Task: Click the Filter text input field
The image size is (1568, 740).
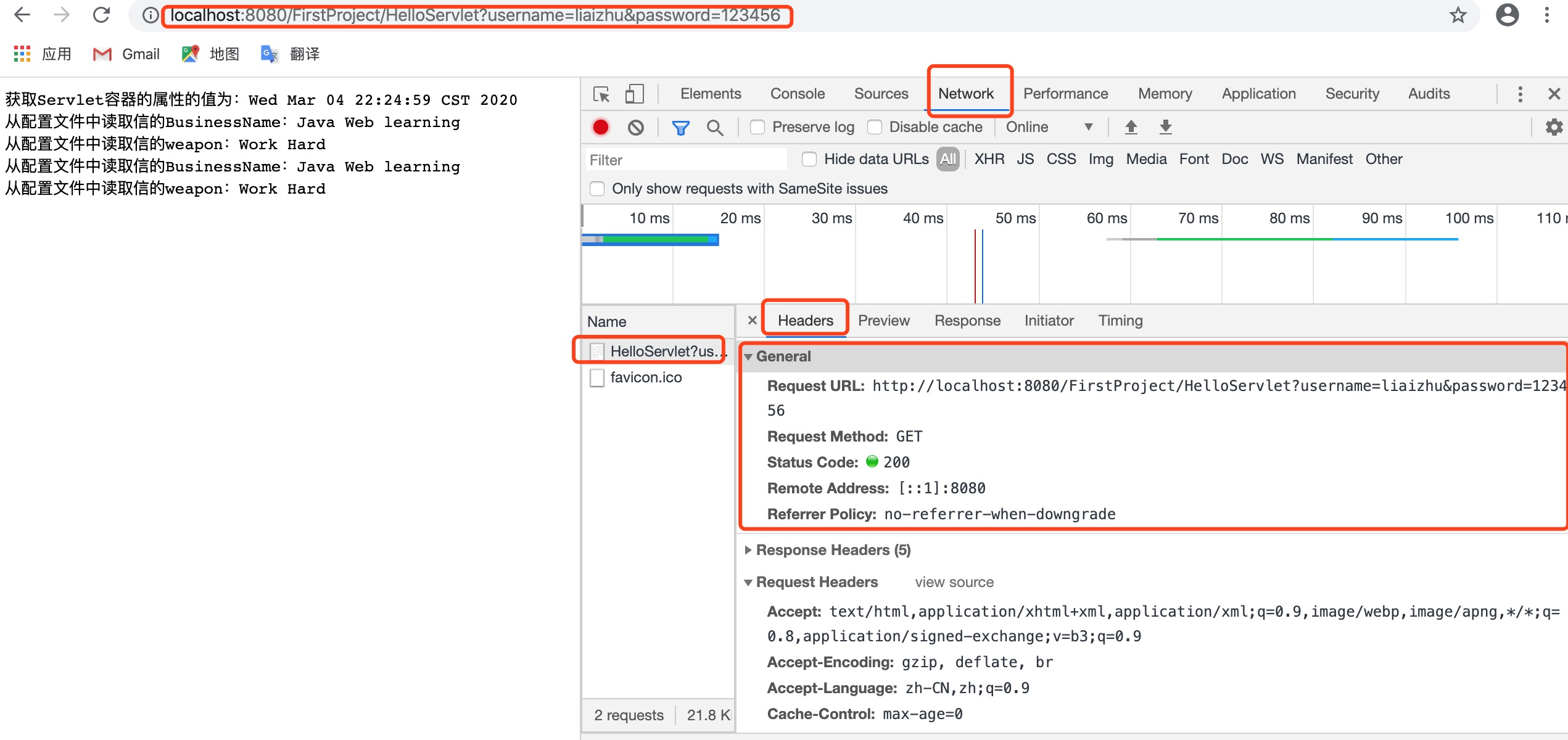Action: pyautogui.click(x=685, y=160)
